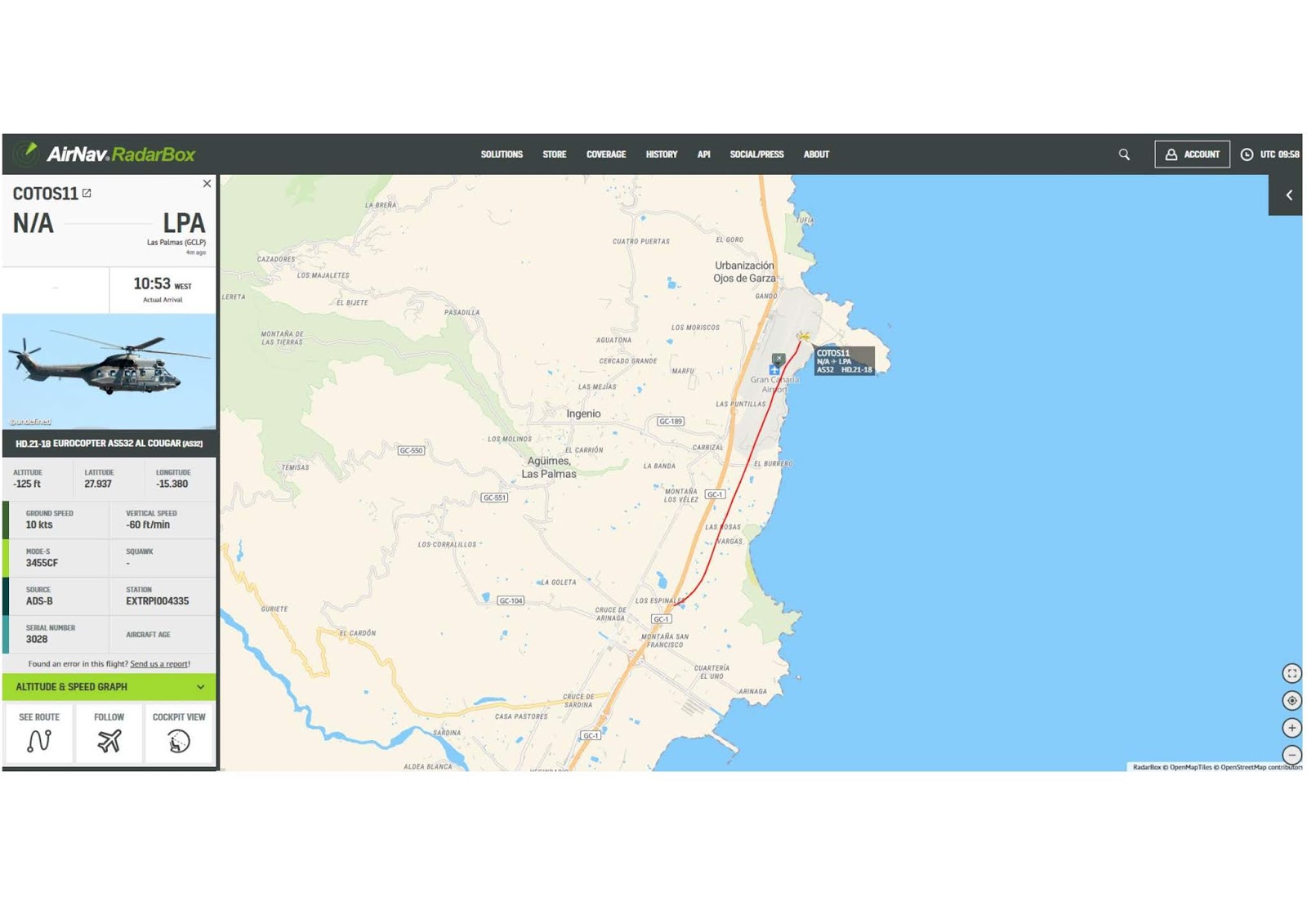Open external link icon beside COTOS11
1307x924 pixels.
[x=87, y=193]
